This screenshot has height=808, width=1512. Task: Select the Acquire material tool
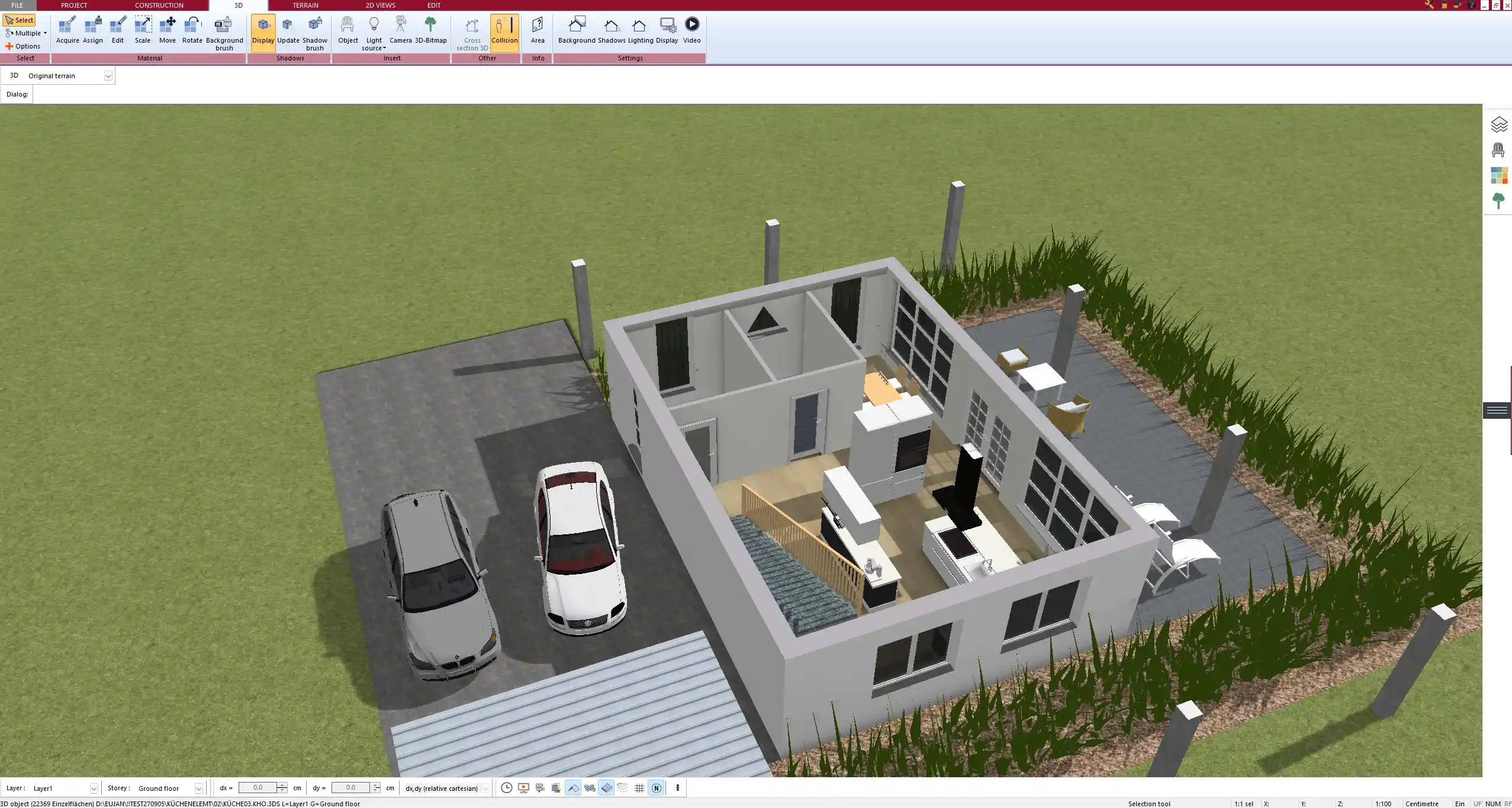[67, 31]
